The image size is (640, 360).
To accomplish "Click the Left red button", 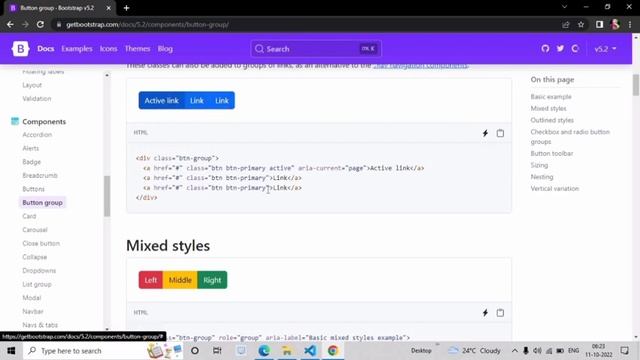I will (151, 280).
